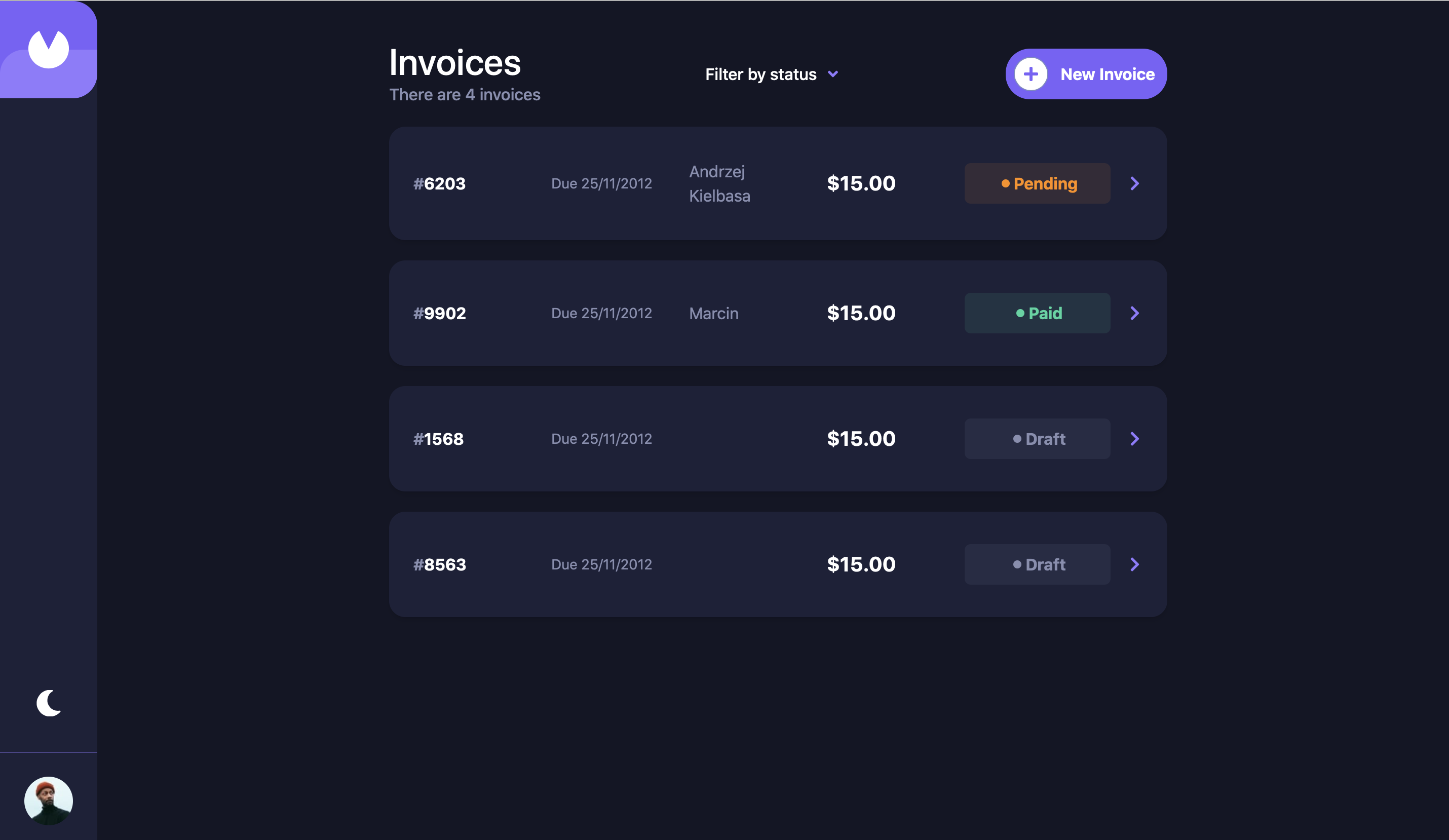Select the Invoices page heading
Screen dimensions: 1449x840
pos(455,61)
